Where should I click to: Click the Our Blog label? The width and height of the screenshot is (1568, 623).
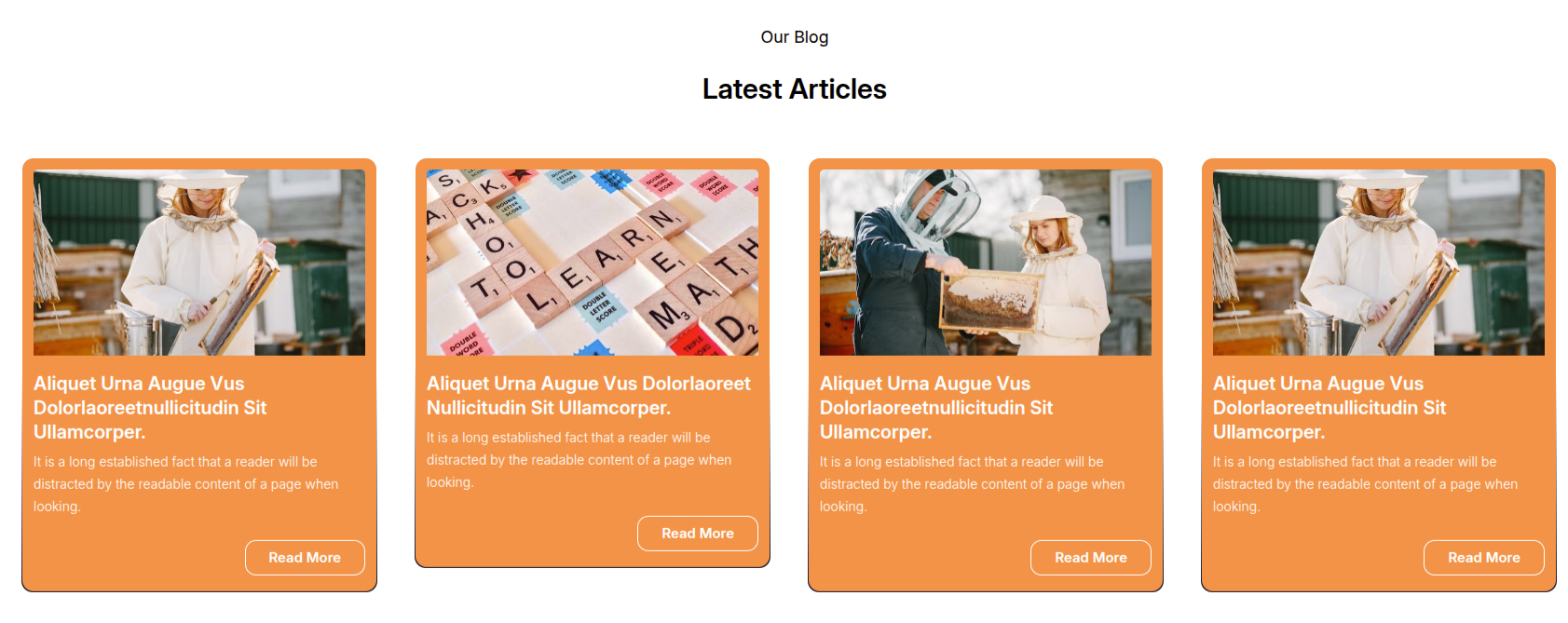(x=795, y=37)
